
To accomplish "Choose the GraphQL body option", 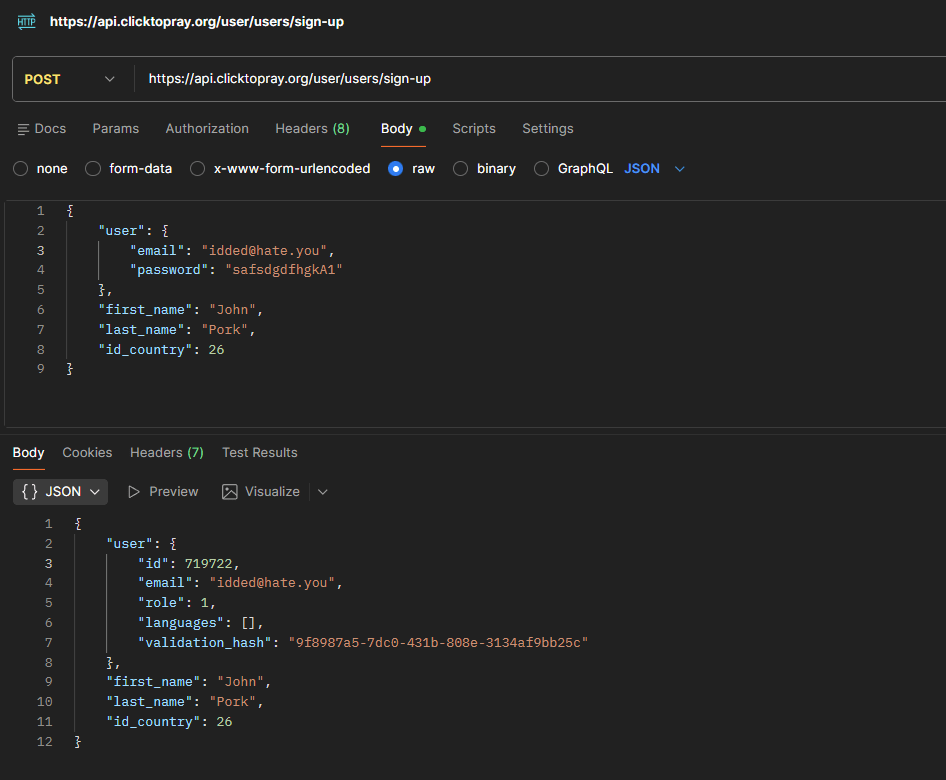I will pyautogui.click(x=541, y=169).
